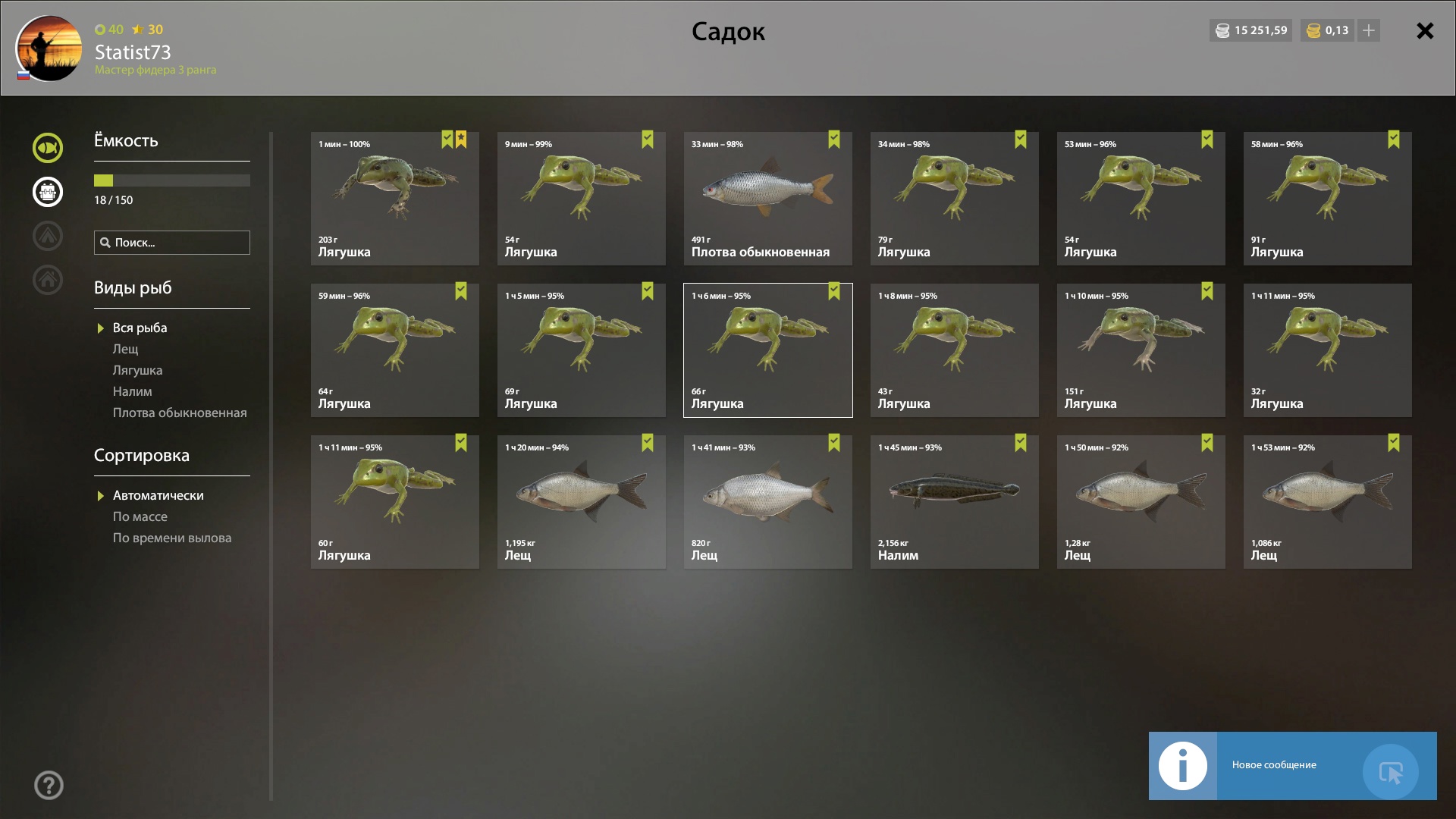Click the 'Поиск...' search field
This screenshot has width=1456, height=819.
pos(172,243)
